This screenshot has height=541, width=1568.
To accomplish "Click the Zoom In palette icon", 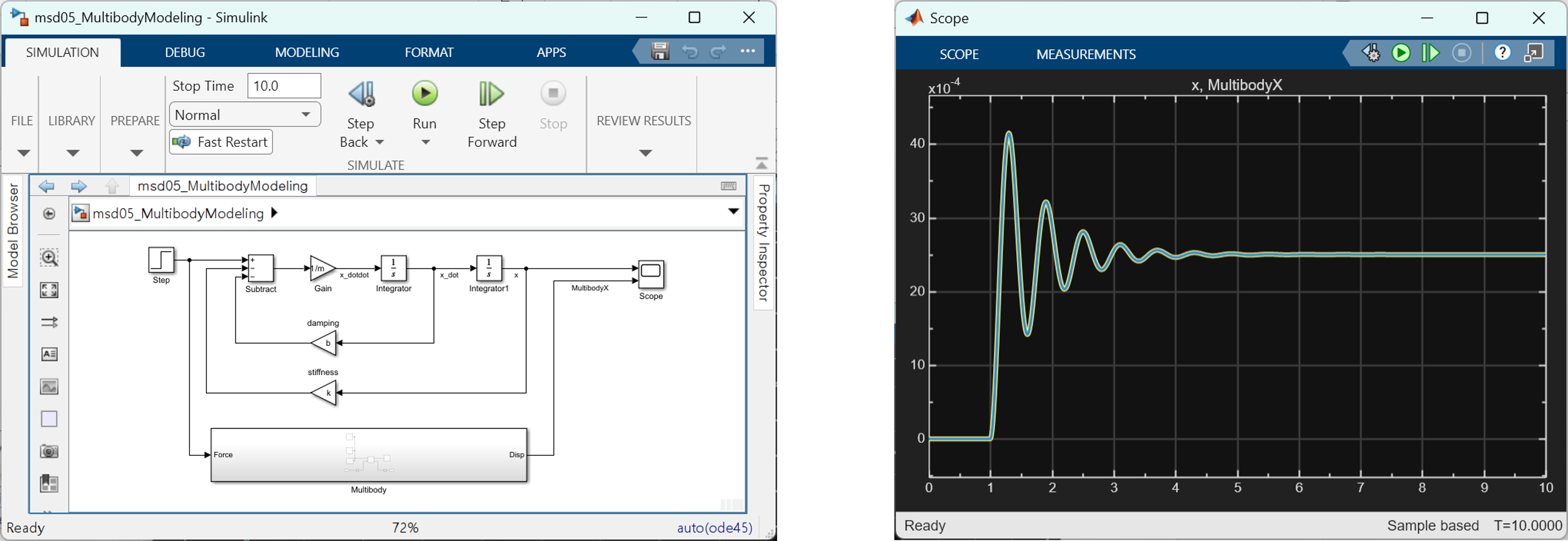I will tap(49, 258).
